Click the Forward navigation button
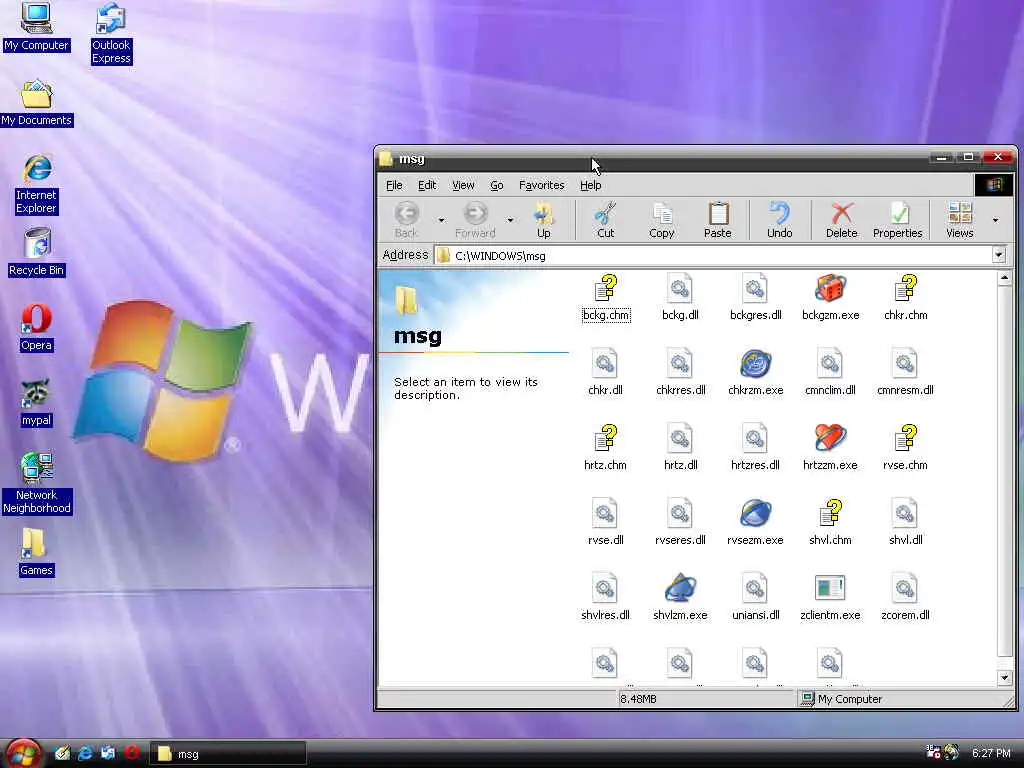Viewport: 1024px width, 768px height. [475, 219]
